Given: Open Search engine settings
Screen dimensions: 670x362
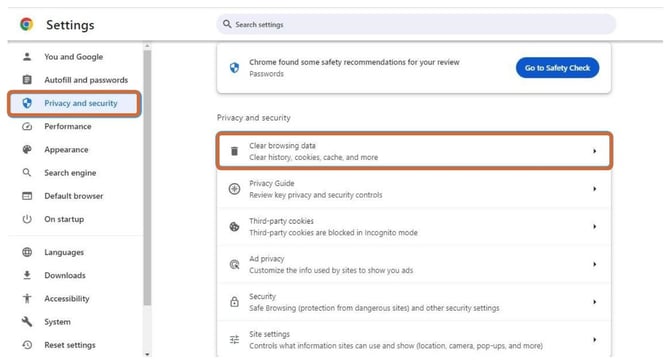Looking at the screenshot, I should tap(70, 173).
